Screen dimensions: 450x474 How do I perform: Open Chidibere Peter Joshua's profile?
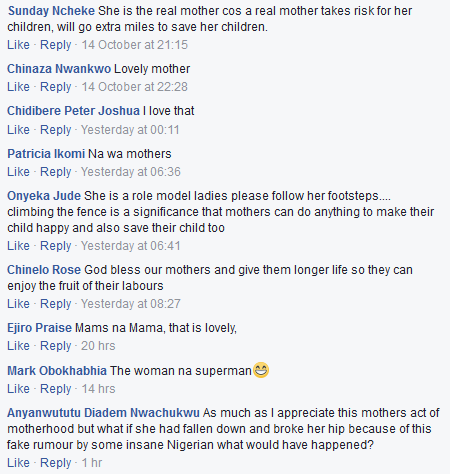73,111
